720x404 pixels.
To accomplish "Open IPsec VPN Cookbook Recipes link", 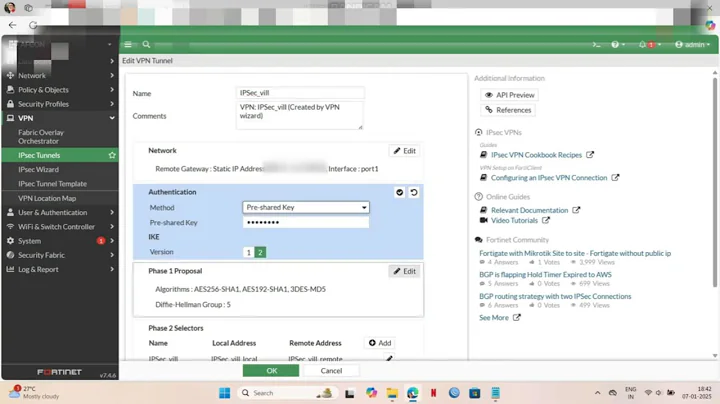I will pos(536,155).
